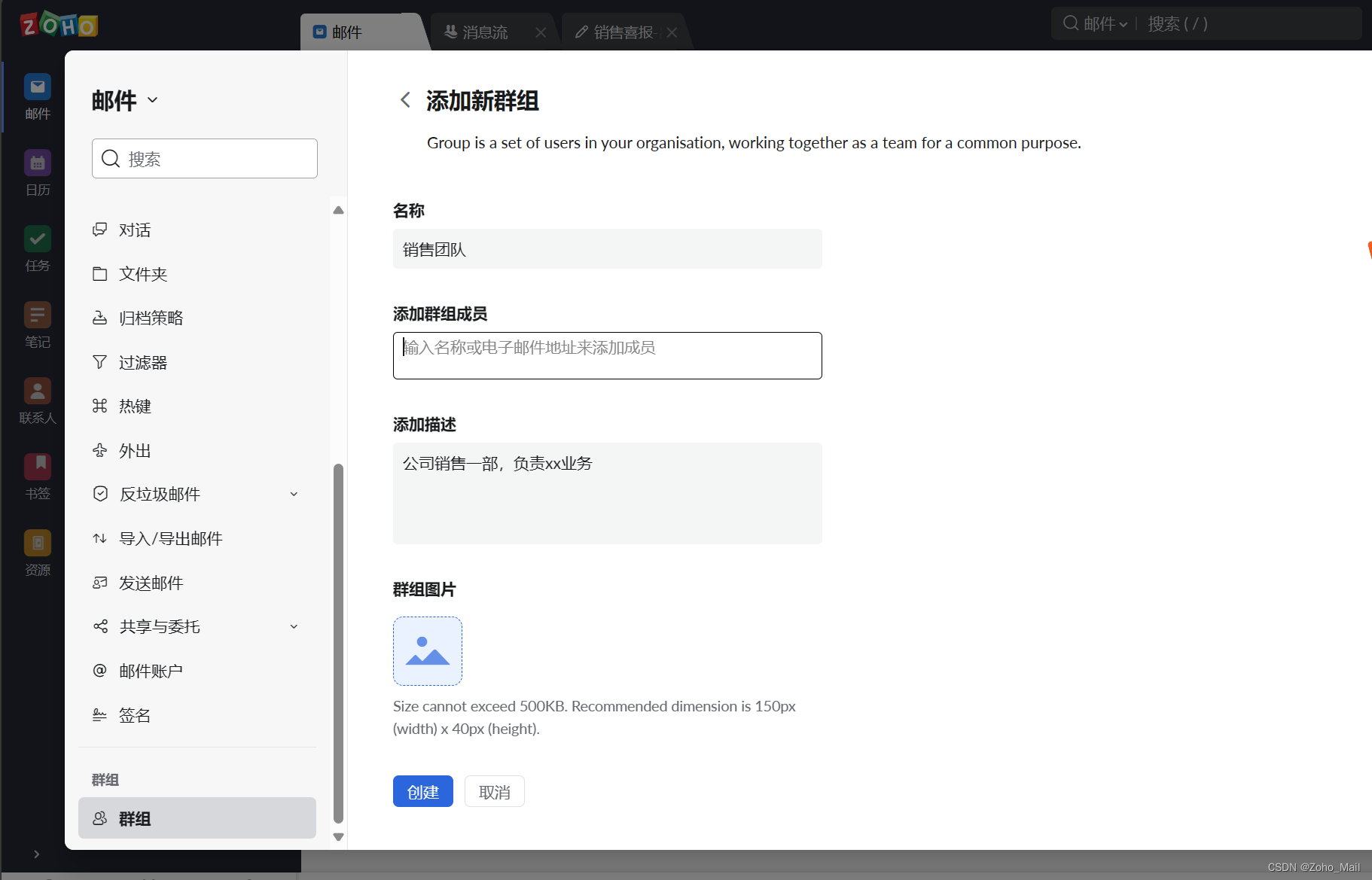Click the 取消 button
Viewport: 1372px width, 880px height.
click(495, 791)
